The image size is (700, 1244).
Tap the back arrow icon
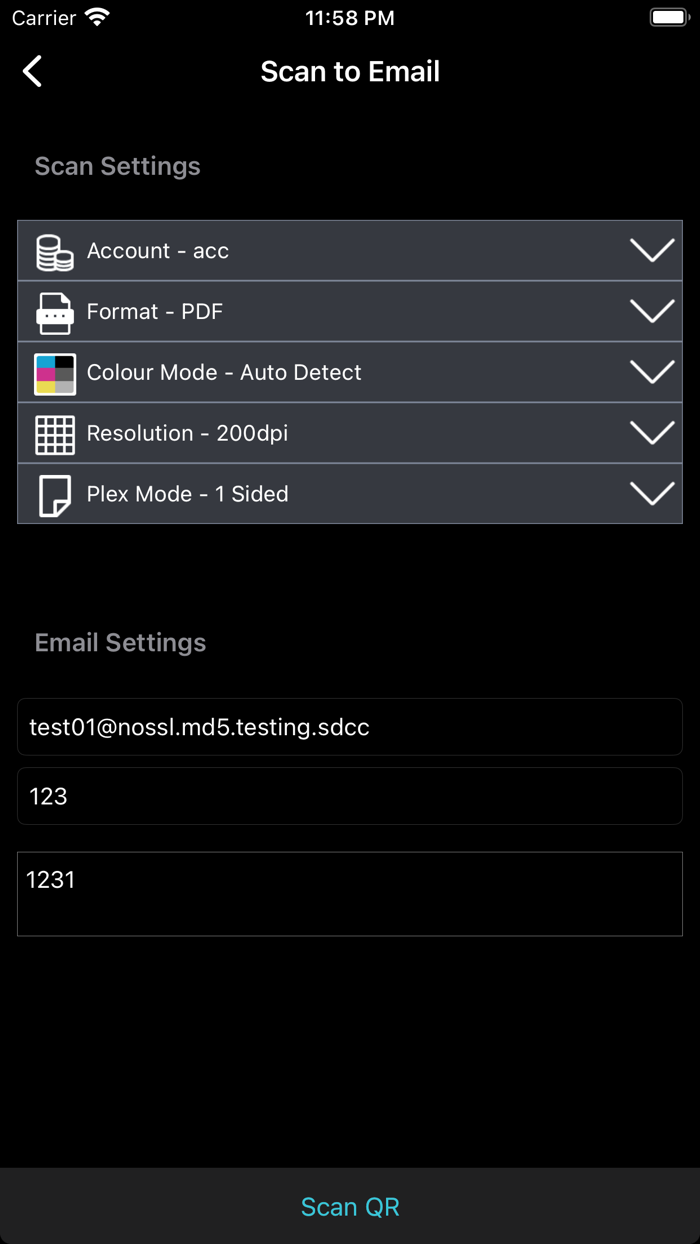pos(32,71)
